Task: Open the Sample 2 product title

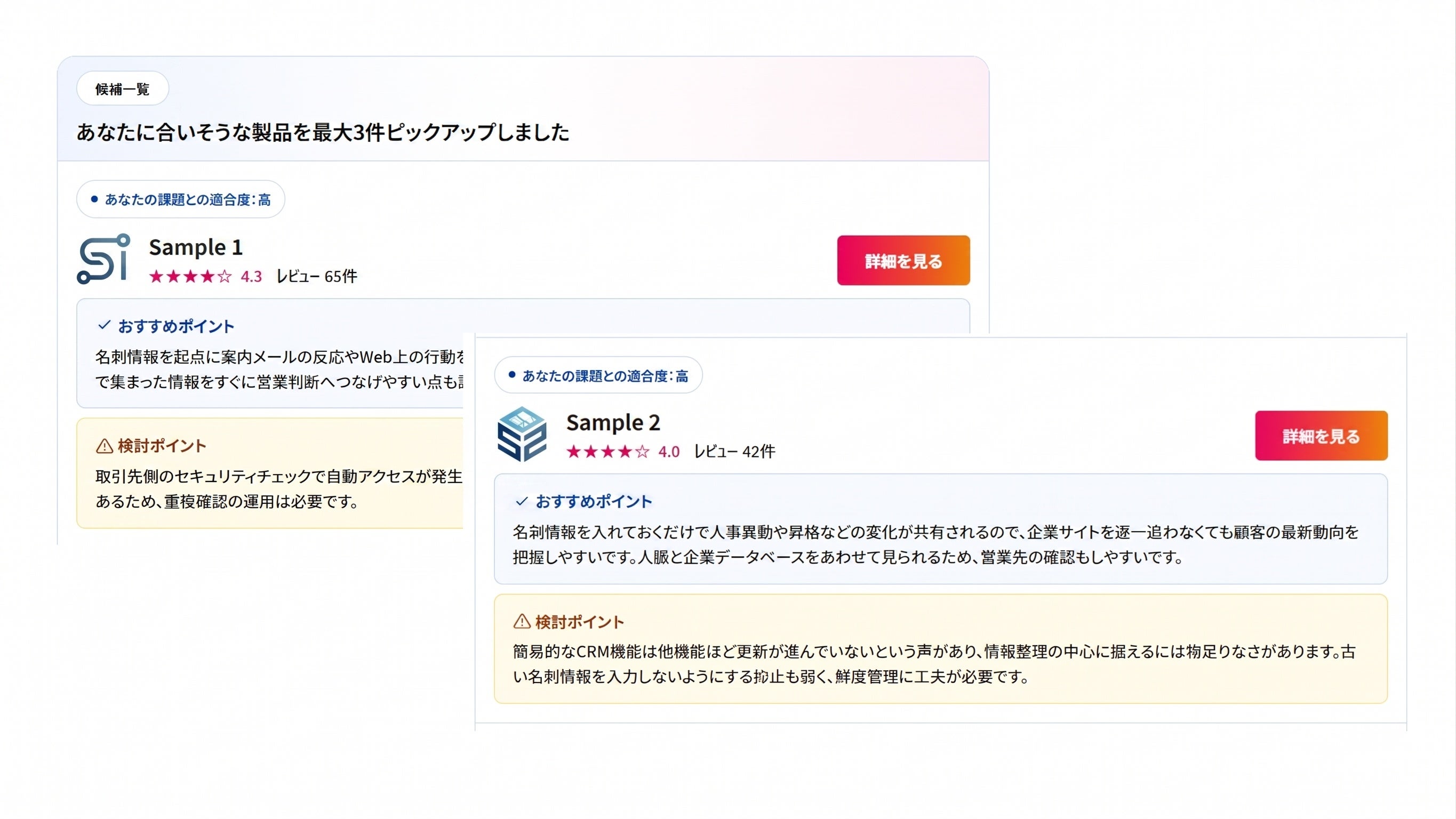Action: 613,423
